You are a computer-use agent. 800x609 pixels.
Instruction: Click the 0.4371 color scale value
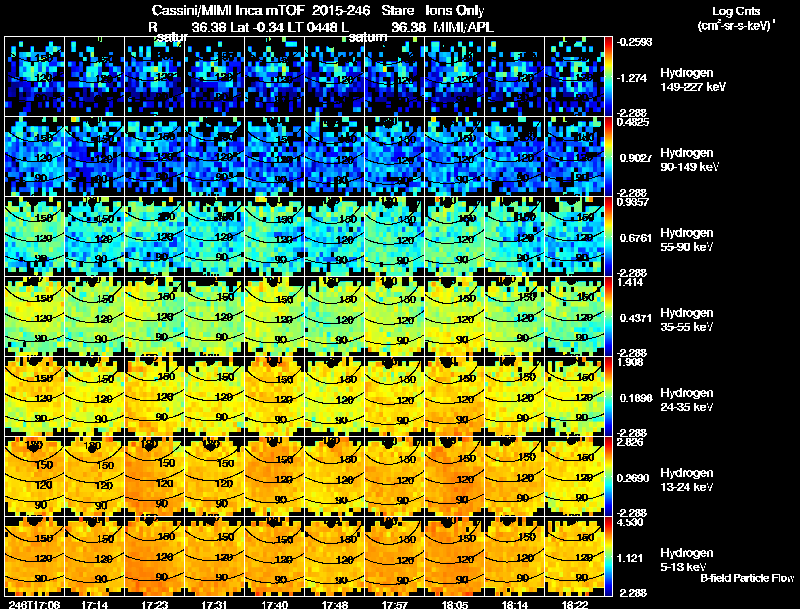click(634, 318)
